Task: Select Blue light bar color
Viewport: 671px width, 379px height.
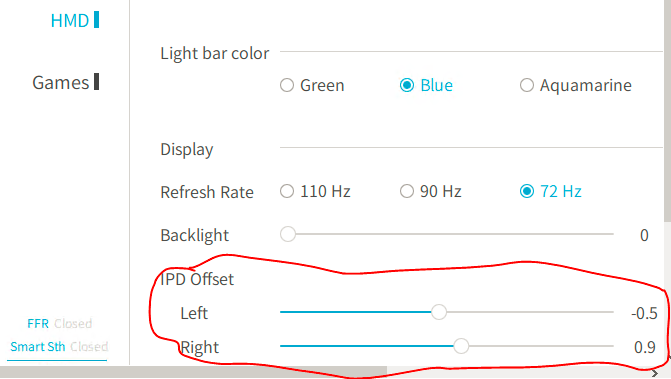Action: coord(426,85)
